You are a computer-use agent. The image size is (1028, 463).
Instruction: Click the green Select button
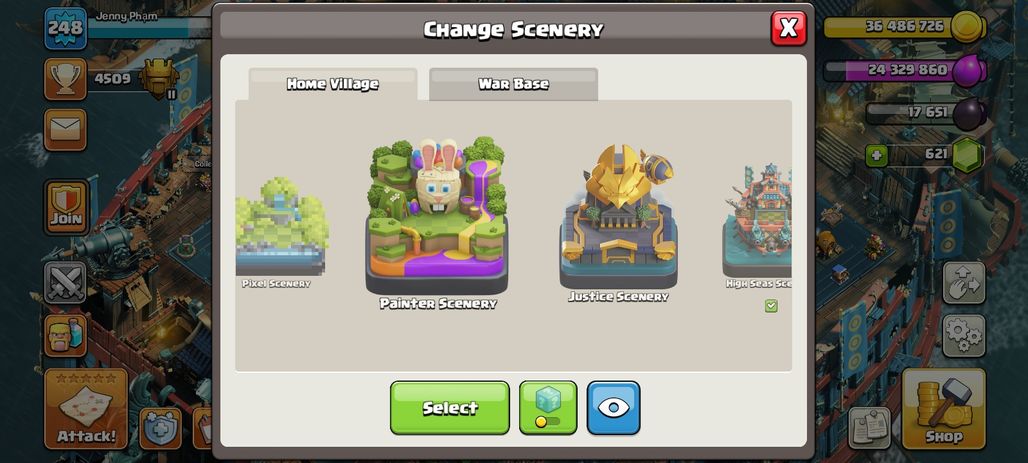point(450,407)
